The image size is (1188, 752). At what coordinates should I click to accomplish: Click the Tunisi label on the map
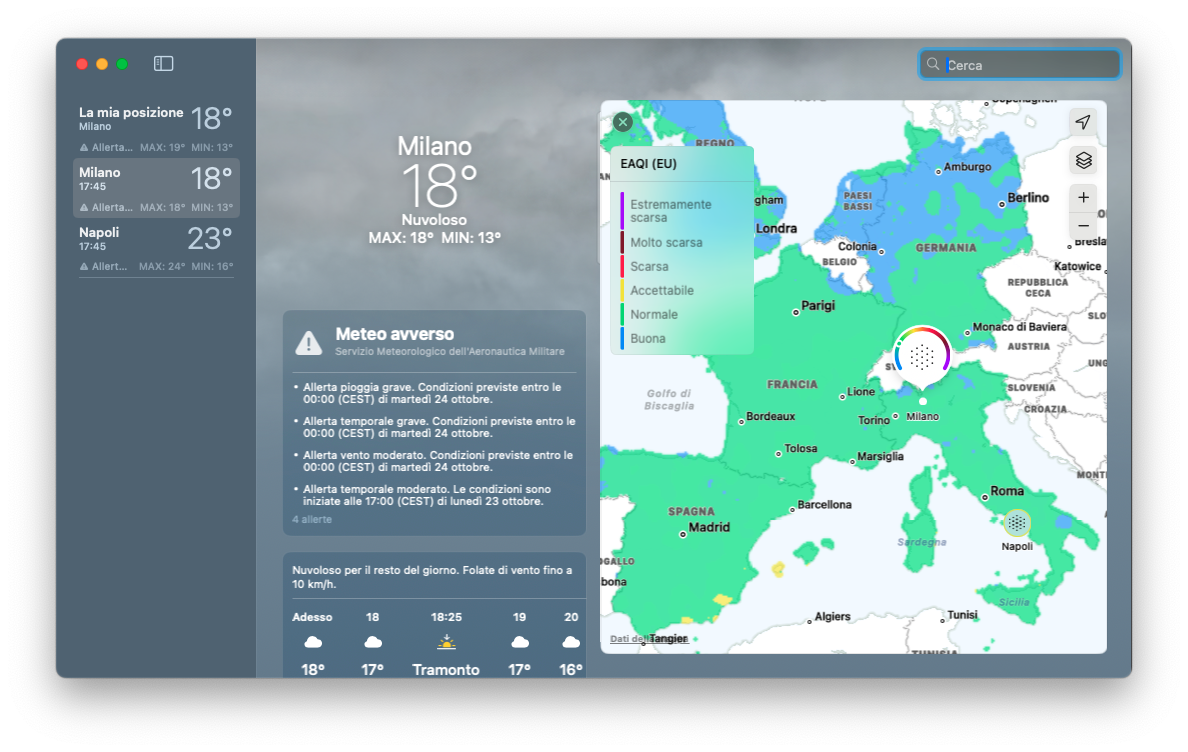pyautogui.click(x=962, y=615)
